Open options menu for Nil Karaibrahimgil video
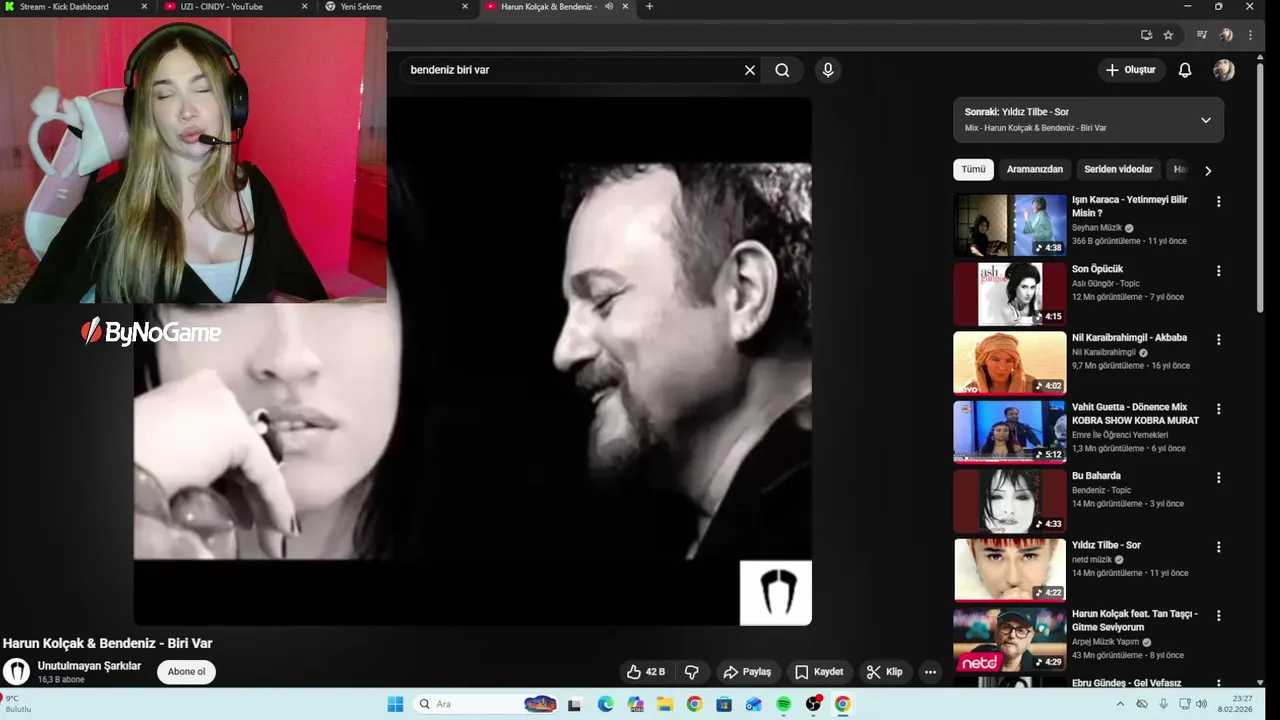 pyautogui.click(x=1218, y=340)
